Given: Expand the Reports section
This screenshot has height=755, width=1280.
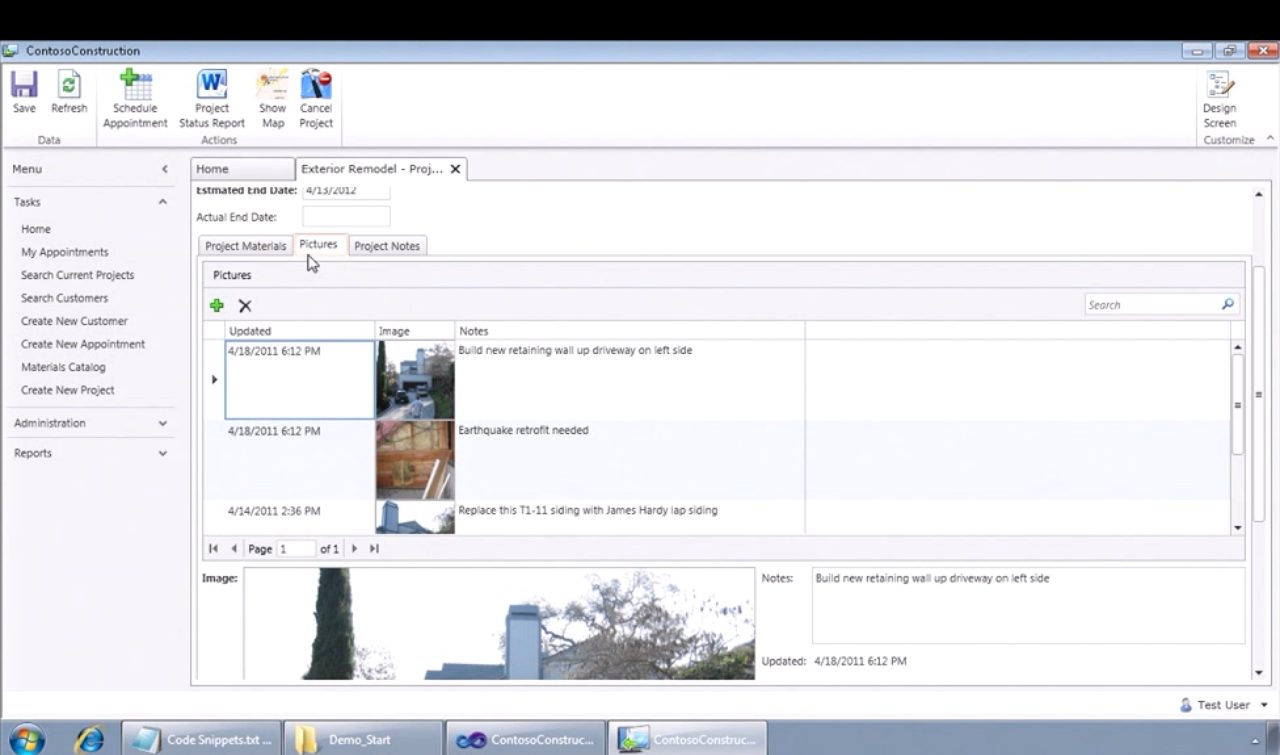Looking at the screenshot, I should (162, 453).
